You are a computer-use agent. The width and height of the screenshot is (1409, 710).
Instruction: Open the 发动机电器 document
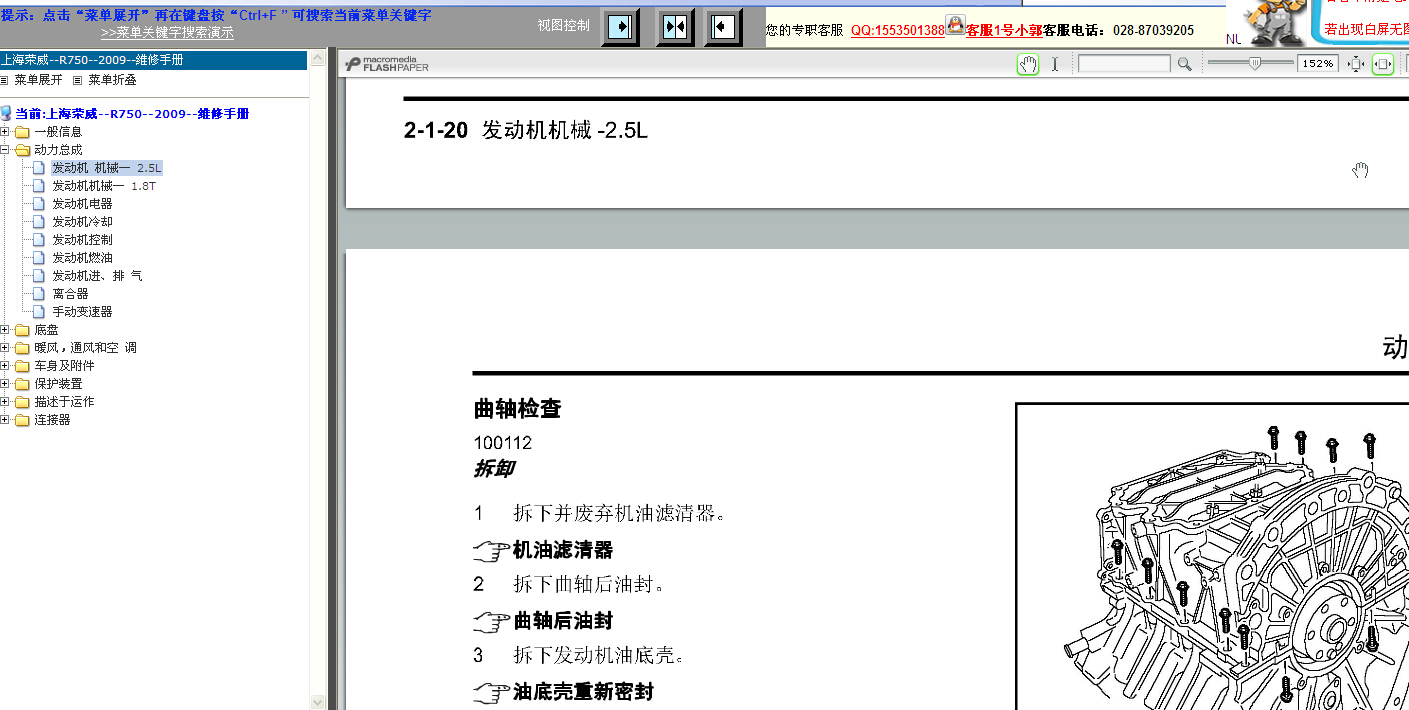[x=82, y=204]
